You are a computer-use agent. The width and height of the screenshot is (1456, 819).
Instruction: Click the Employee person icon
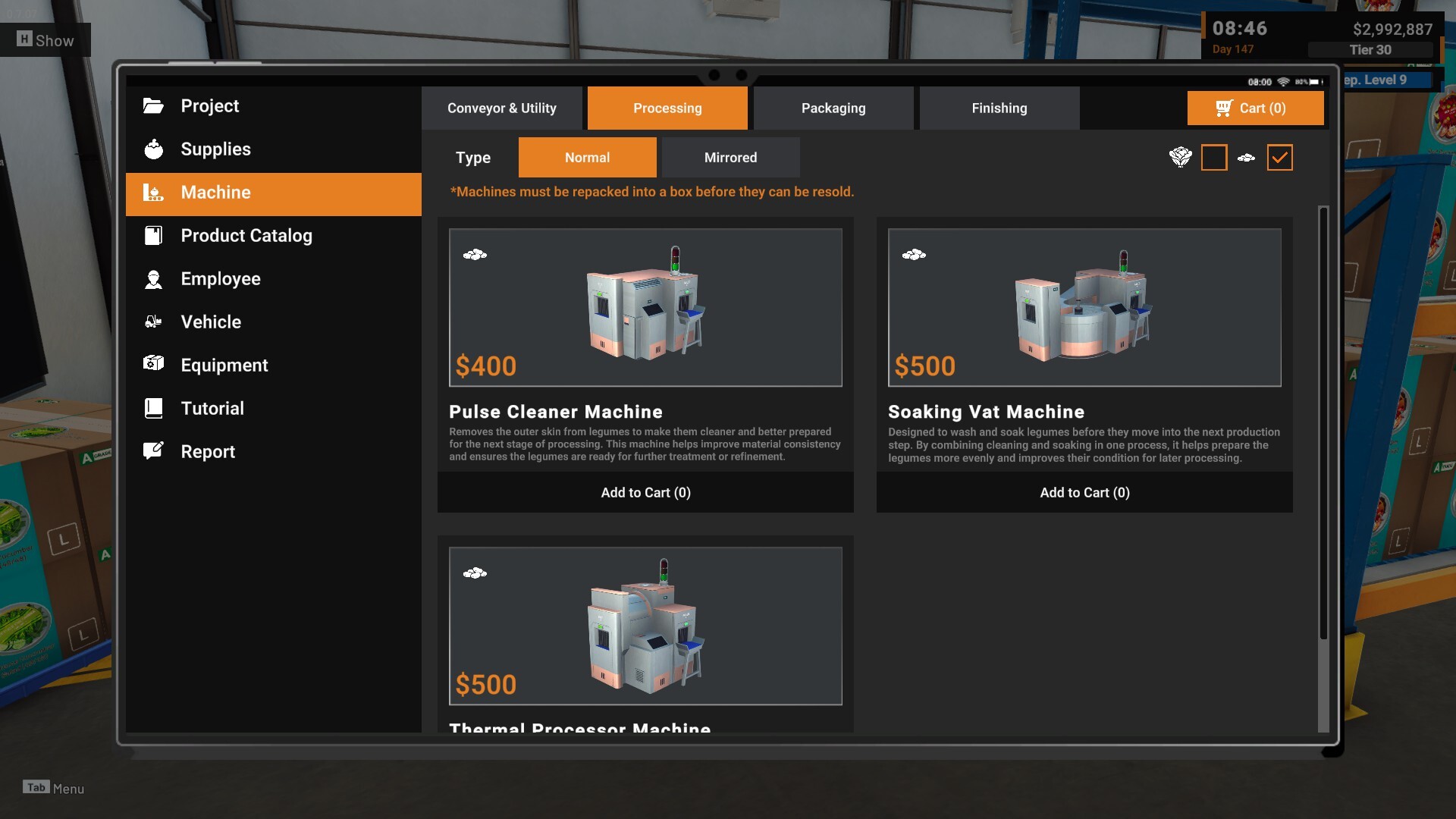(153, 279)
